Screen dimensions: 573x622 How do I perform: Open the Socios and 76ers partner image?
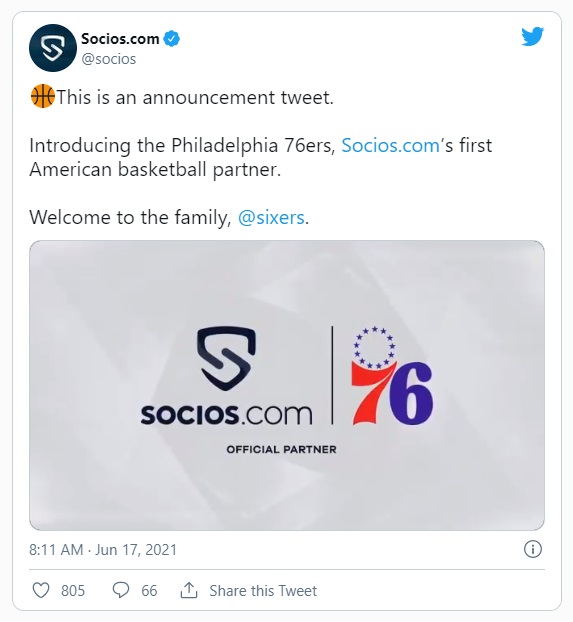coord(287,385)
